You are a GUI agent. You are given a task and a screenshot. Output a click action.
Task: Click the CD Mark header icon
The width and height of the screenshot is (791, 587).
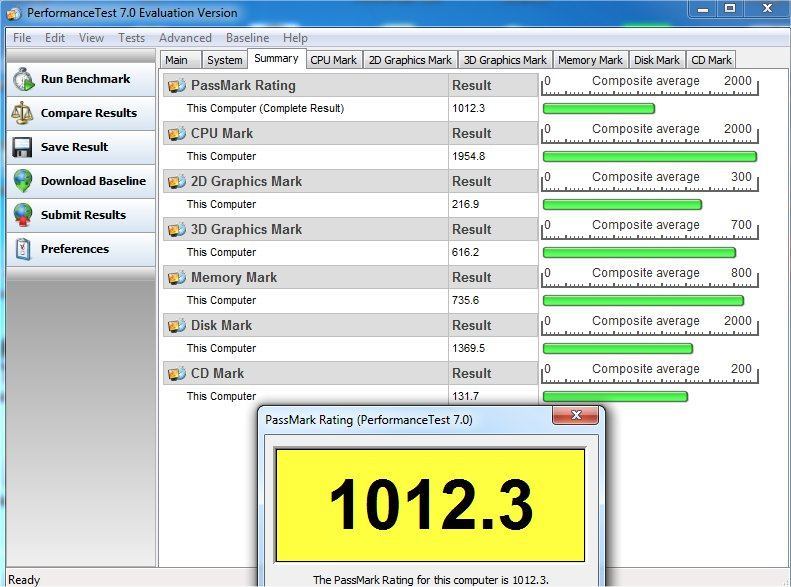click(x=177, y=374)
